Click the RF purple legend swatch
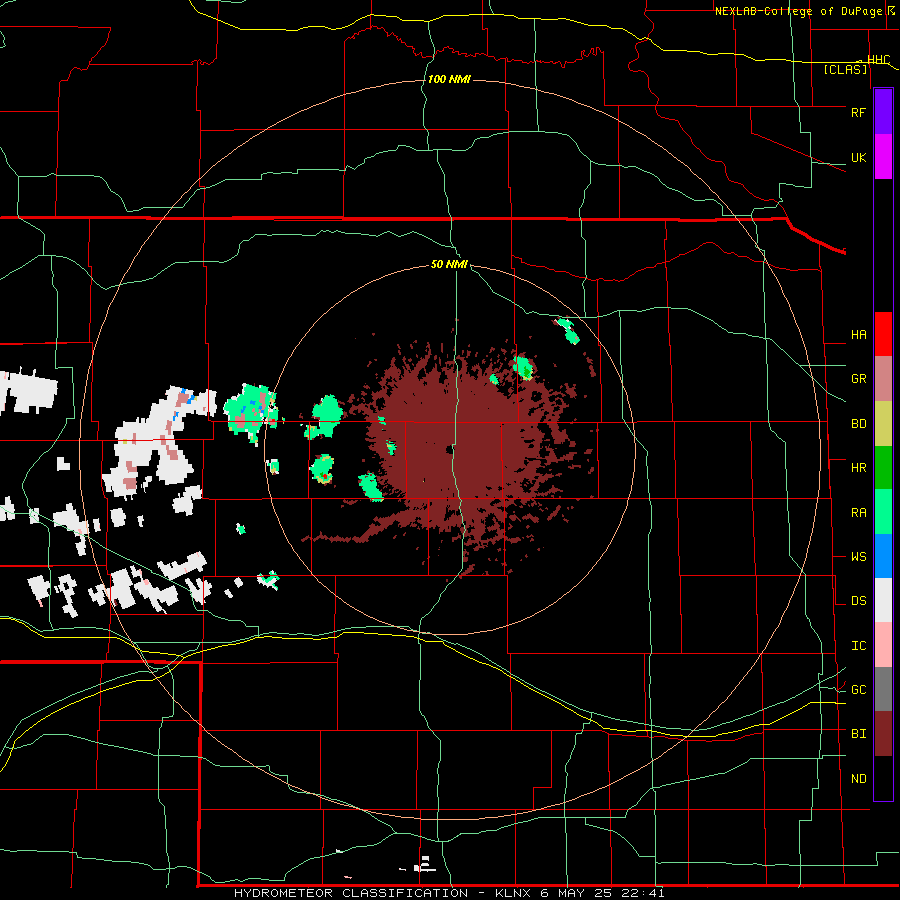This screenshot has height=900, width=900. pyautogui.click(x=883, y=111)
